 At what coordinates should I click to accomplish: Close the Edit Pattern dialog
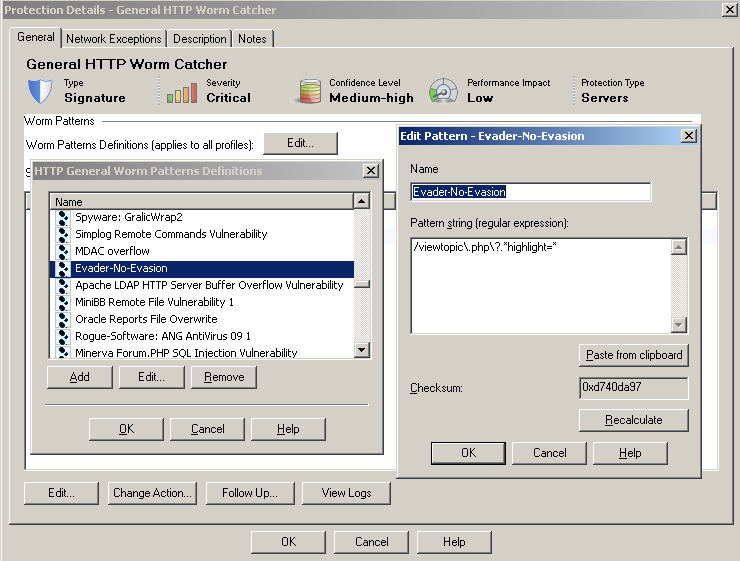[x=688, y=136]
